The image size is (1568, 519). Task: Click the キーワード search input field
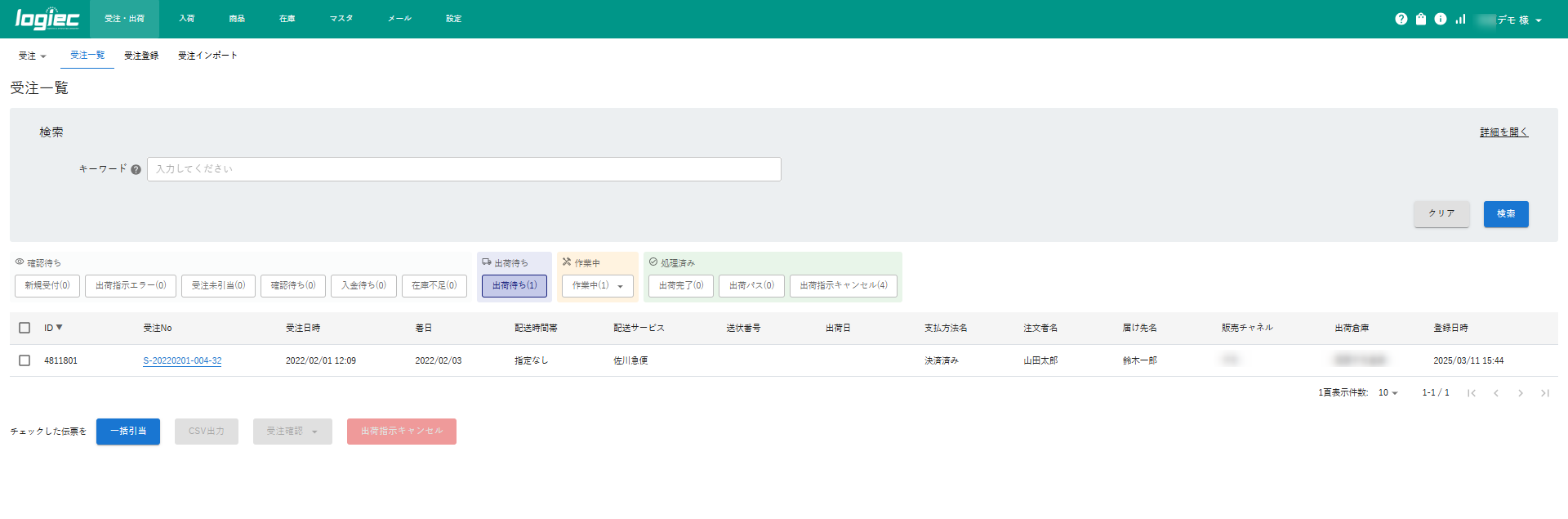coord(464,169)
